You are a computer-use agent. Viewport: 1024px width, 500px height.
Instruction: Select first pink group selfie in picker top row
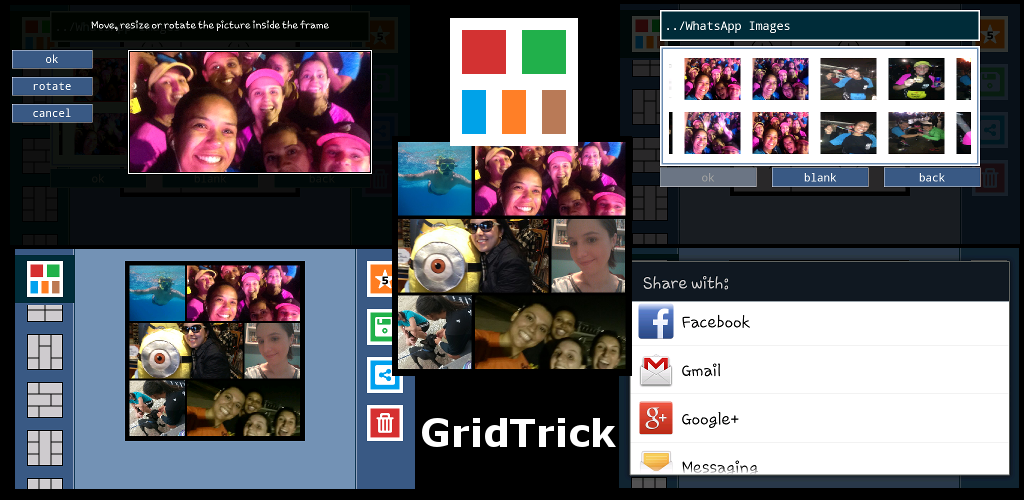click(x=712, y=79)
